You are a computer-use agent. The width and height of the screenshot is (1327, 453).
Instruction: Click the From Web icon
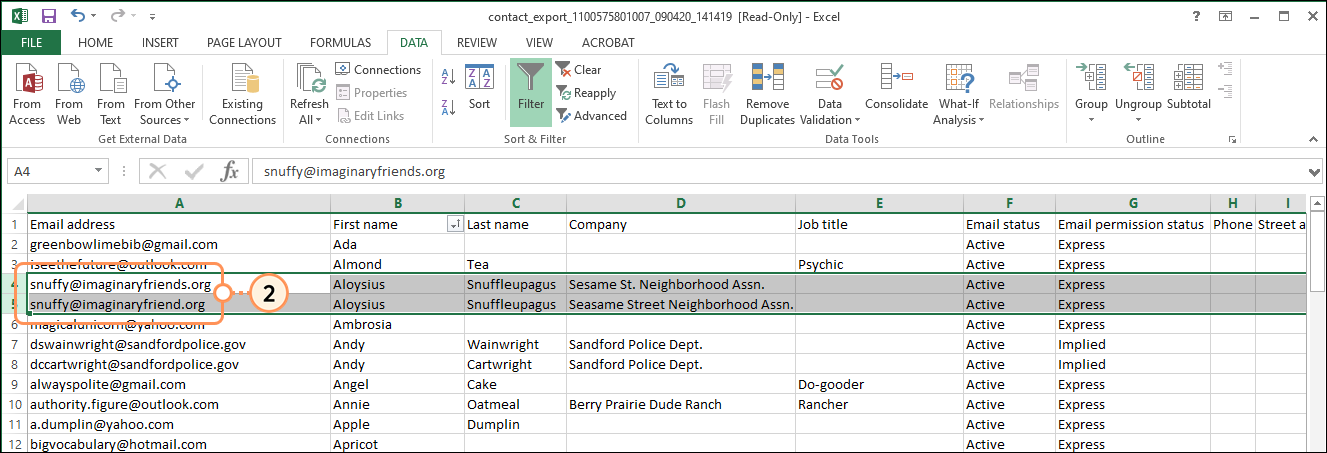point(69,94)
